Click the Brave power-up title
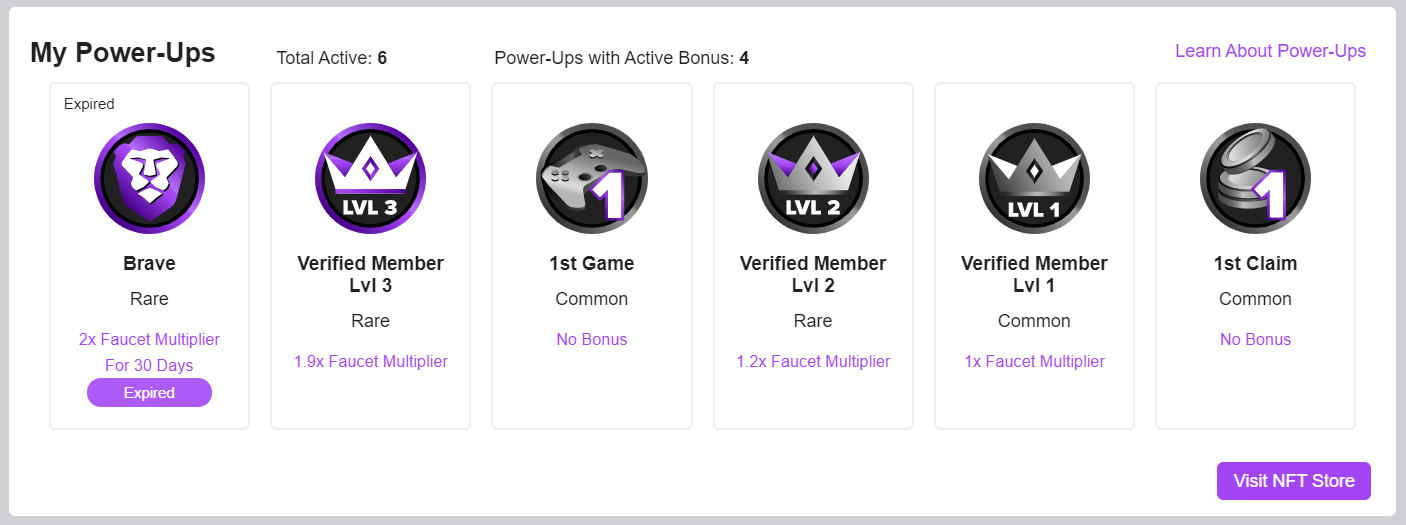This screenshot has width=1406, height=525. click(x=149, y=264)
